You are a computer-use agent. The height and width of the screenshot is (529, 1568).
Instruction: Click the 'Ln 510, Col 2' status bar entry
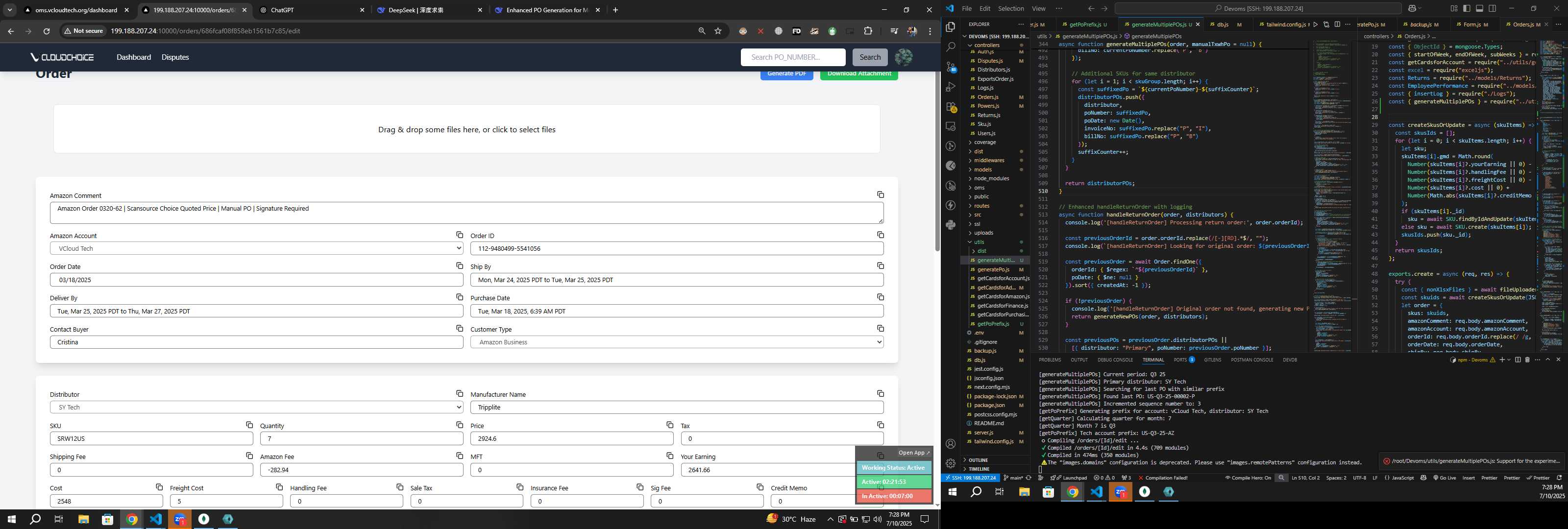pyautogui.click(x=1305, y=478)
